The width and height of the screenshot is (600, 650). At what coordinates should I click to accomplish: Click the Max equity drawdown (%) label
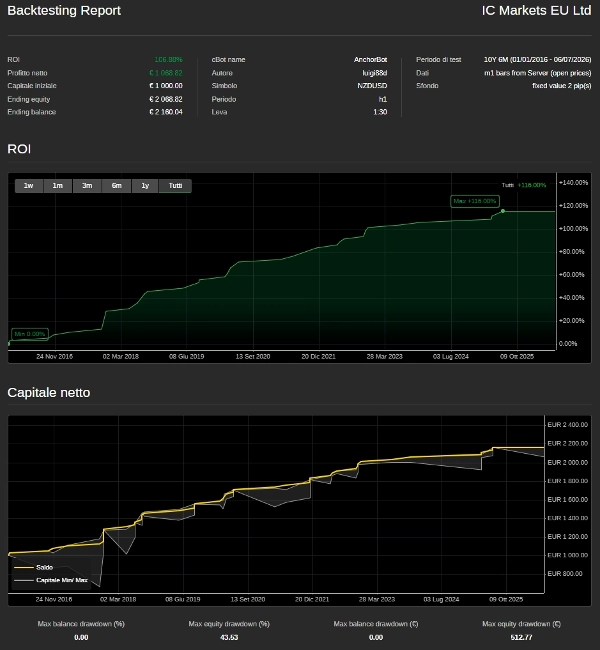pos(229,624)
